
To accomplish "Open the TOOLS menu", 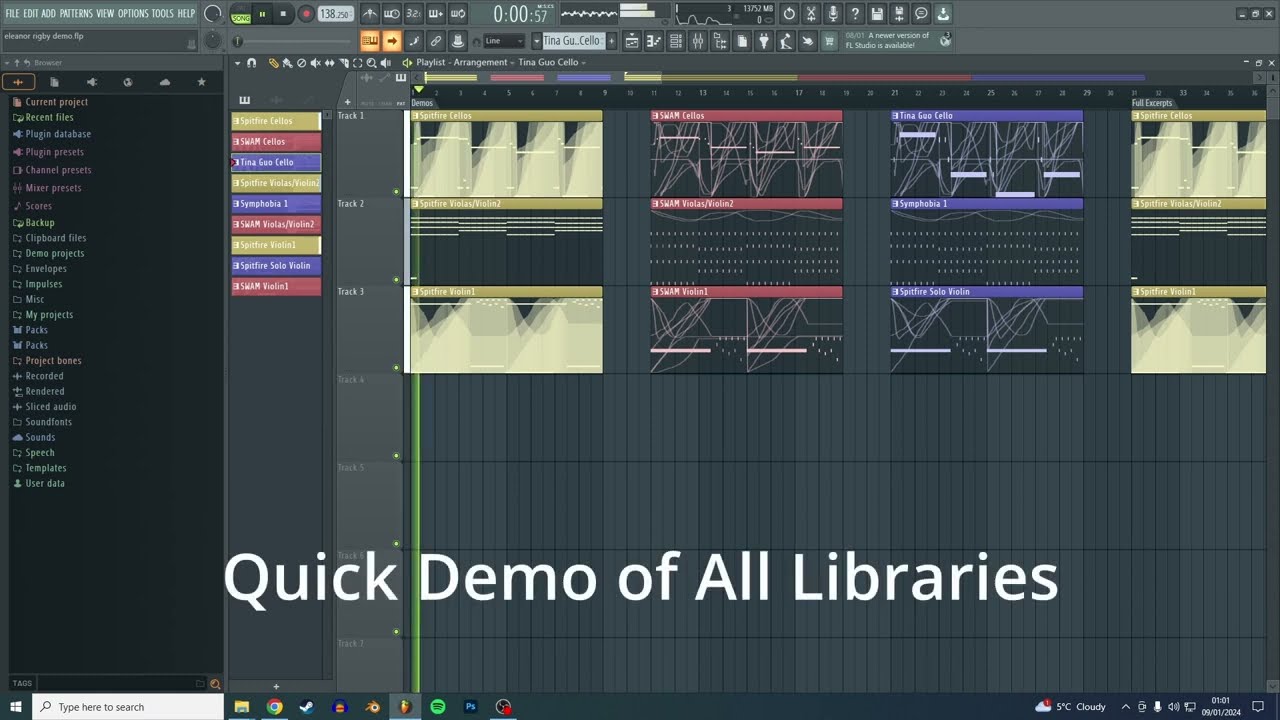I will [163, 14].
